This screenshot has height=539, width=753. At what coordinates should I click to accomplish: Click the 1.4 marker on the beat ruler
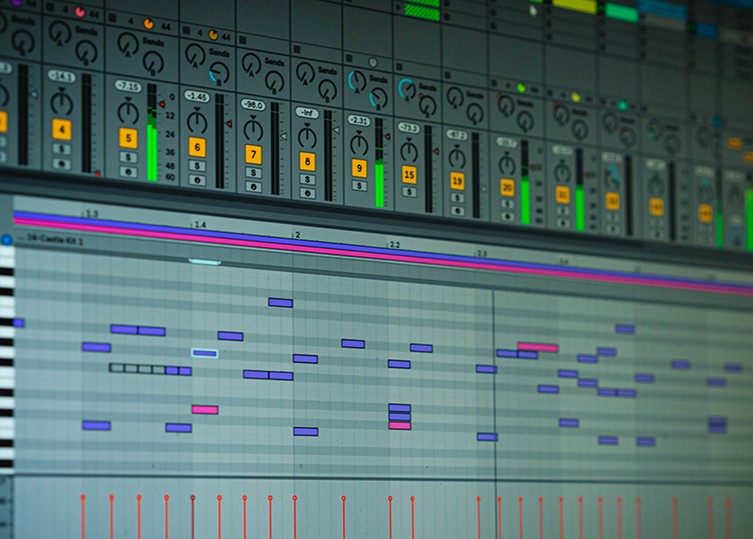tap(200, 225)
